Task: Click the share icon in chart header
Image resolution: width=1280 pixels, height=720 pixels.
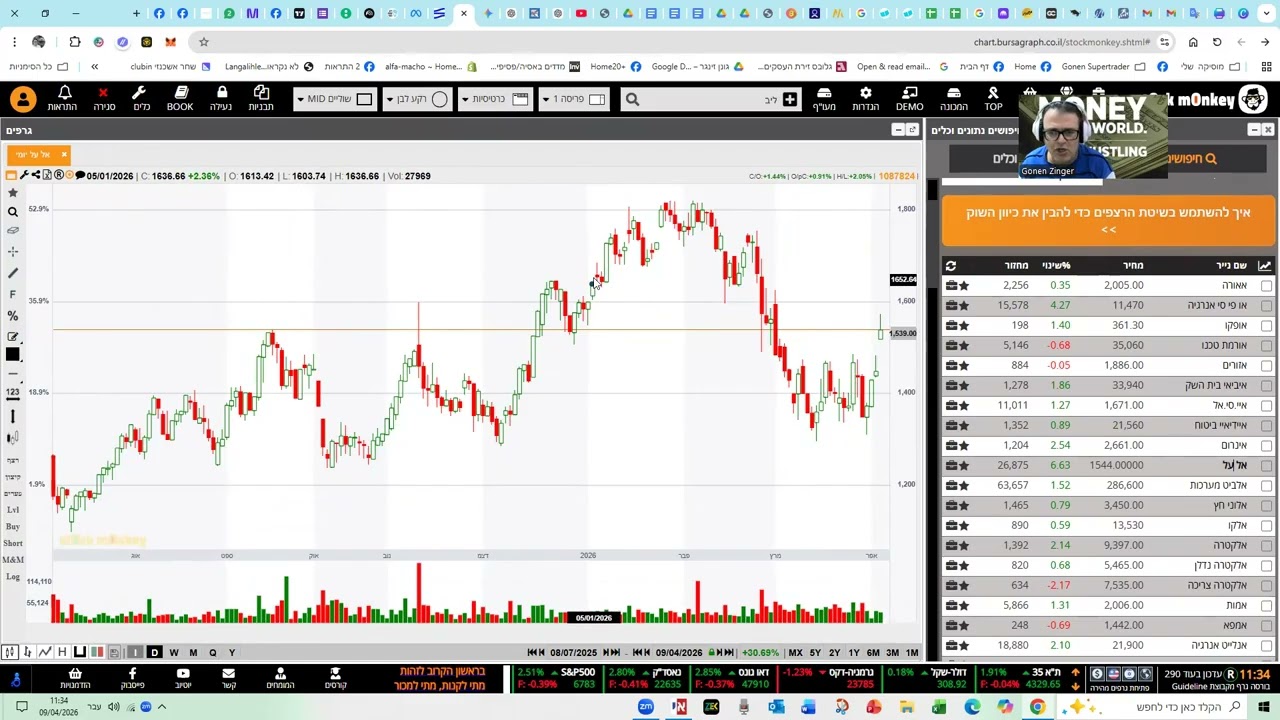Action: click(36, 176)
